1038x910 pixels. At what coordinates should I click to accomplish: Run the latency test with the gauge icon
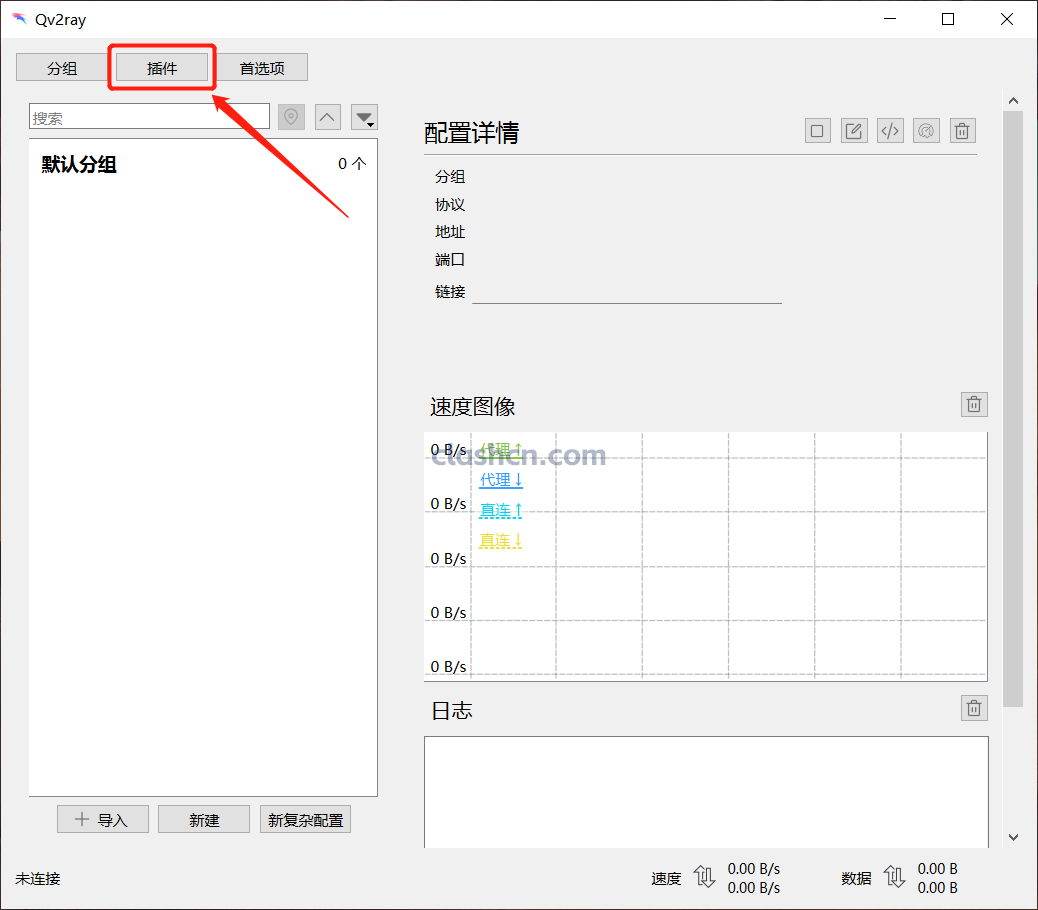(x=927, y=131)
